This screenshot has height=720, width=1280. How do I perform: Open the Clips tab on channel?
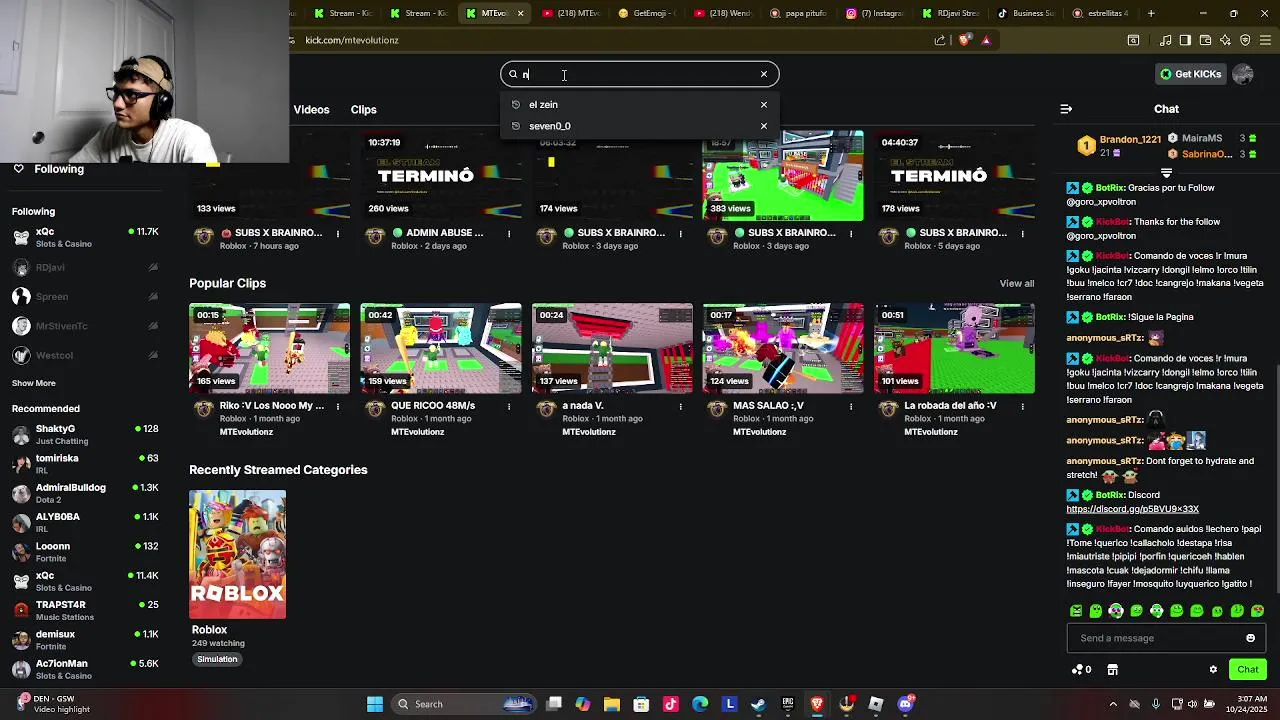point(363,109)
